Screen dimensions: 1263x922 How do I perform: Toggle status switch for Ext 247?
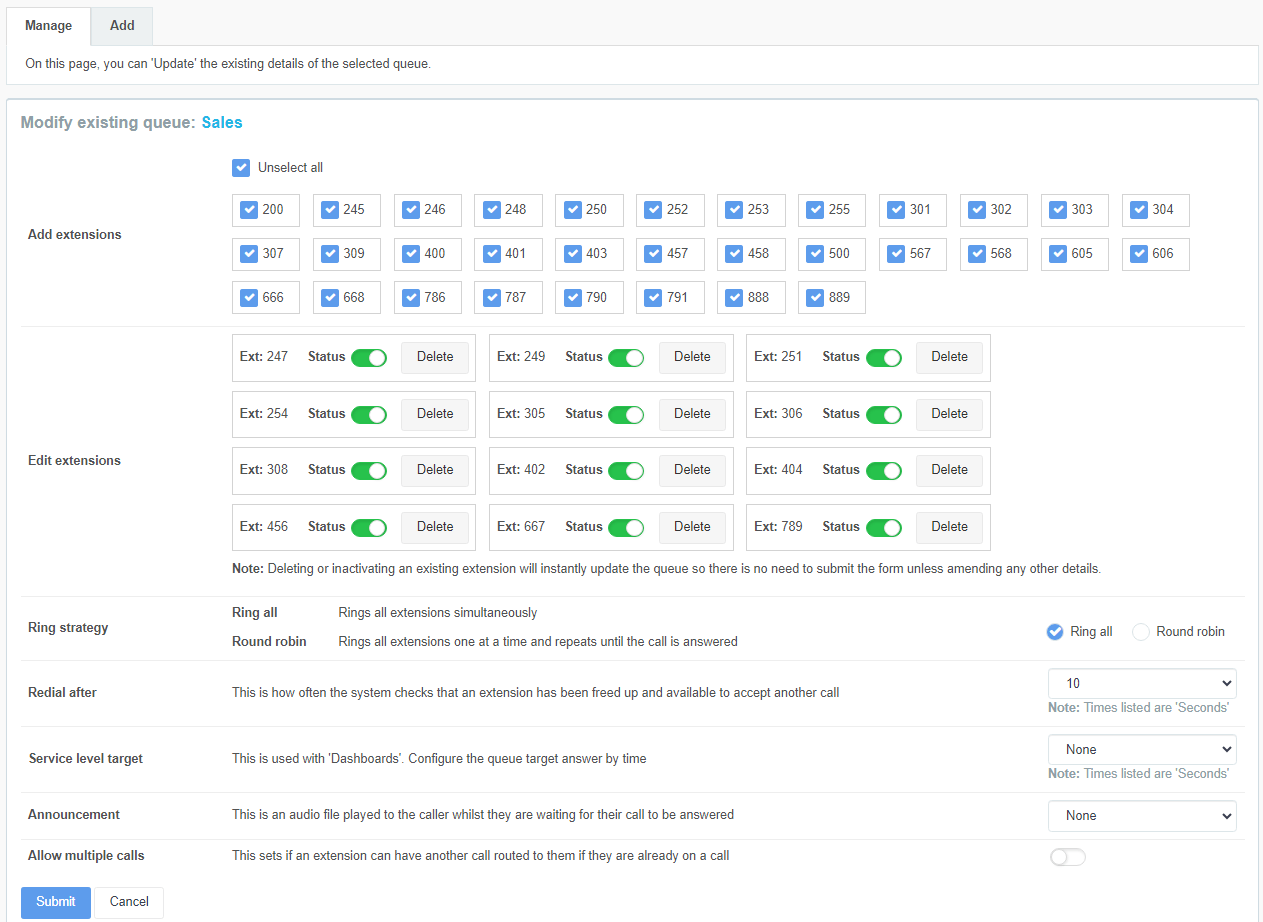(x=368, y=358)
